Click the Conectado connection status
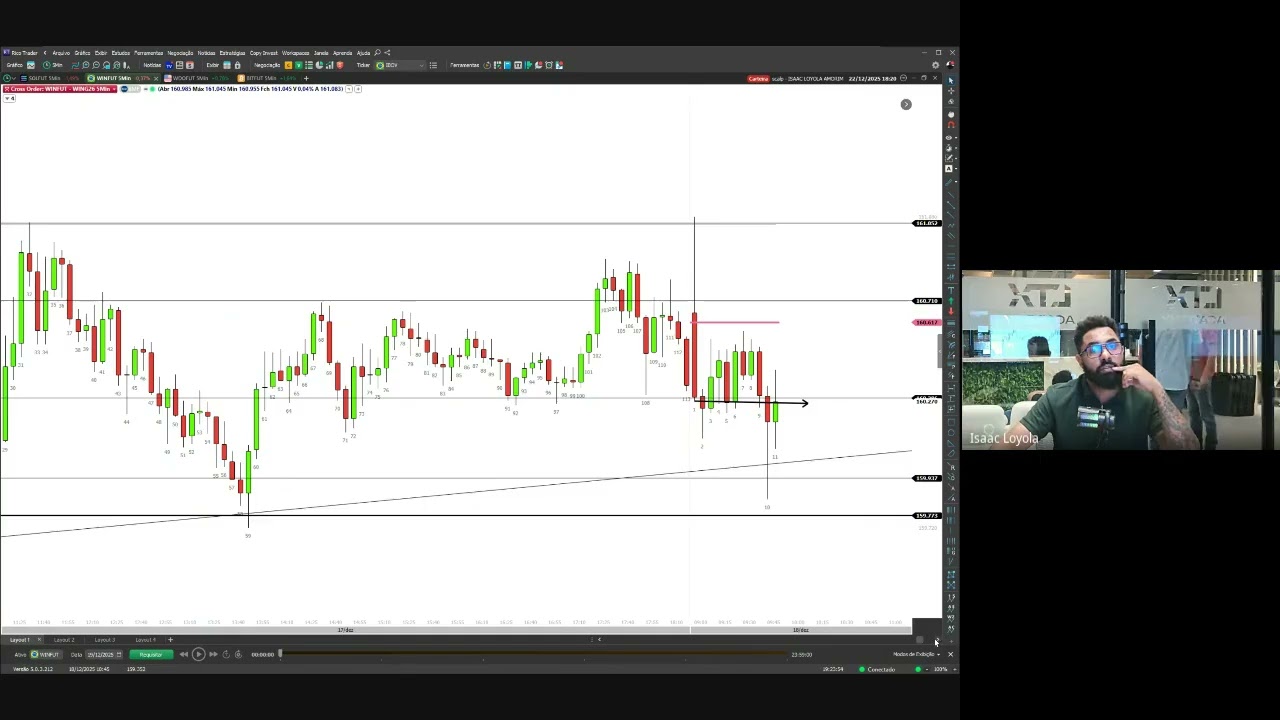Image resolution: width=1280 pixels, height=720 pixels. pyautogui.click(x=877, y=669)
